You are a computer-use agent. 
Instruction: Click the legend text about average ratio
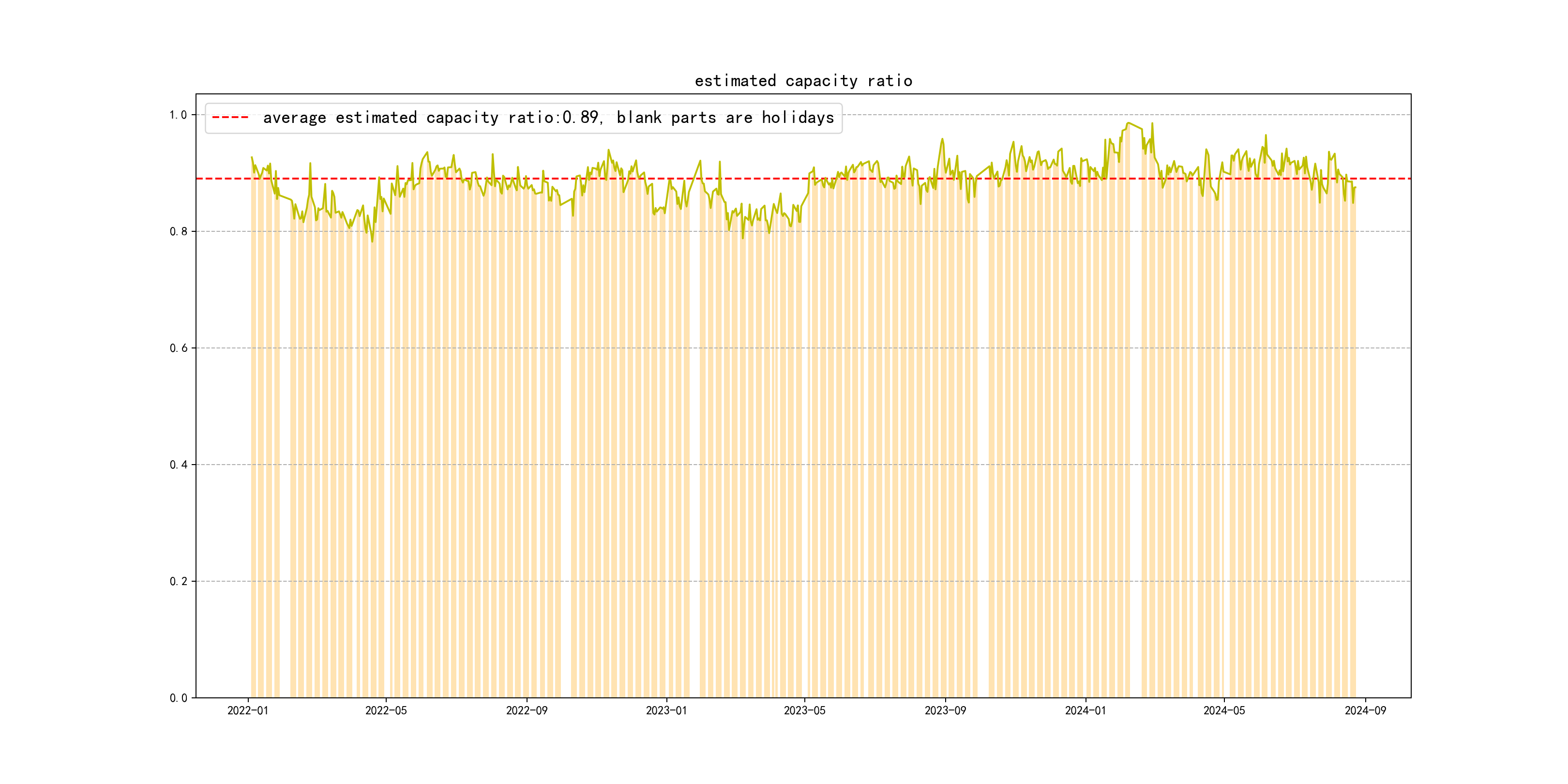548,118
